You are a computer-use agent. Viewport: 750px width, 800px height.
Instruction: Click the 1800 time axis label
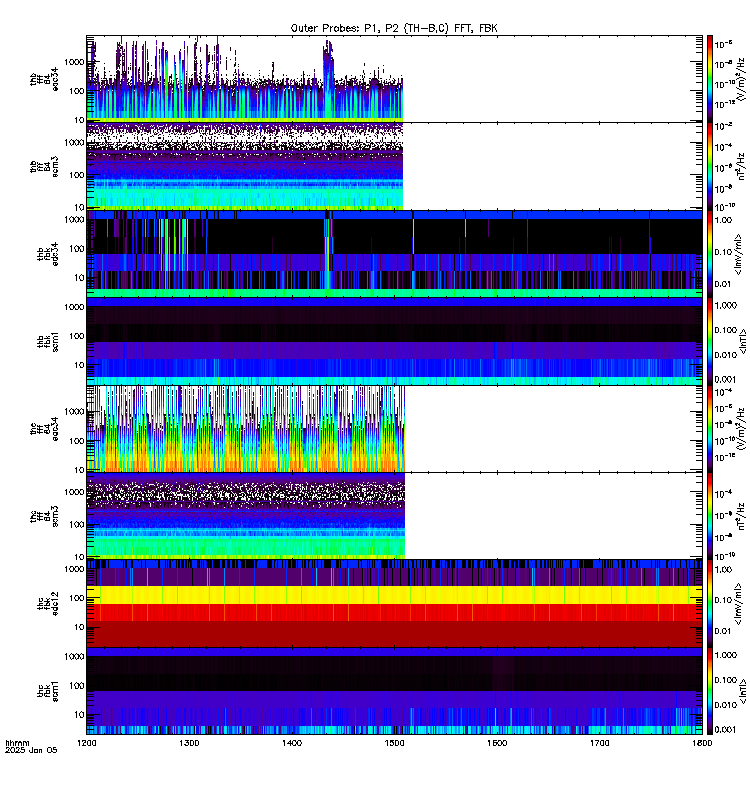point(703,743)
